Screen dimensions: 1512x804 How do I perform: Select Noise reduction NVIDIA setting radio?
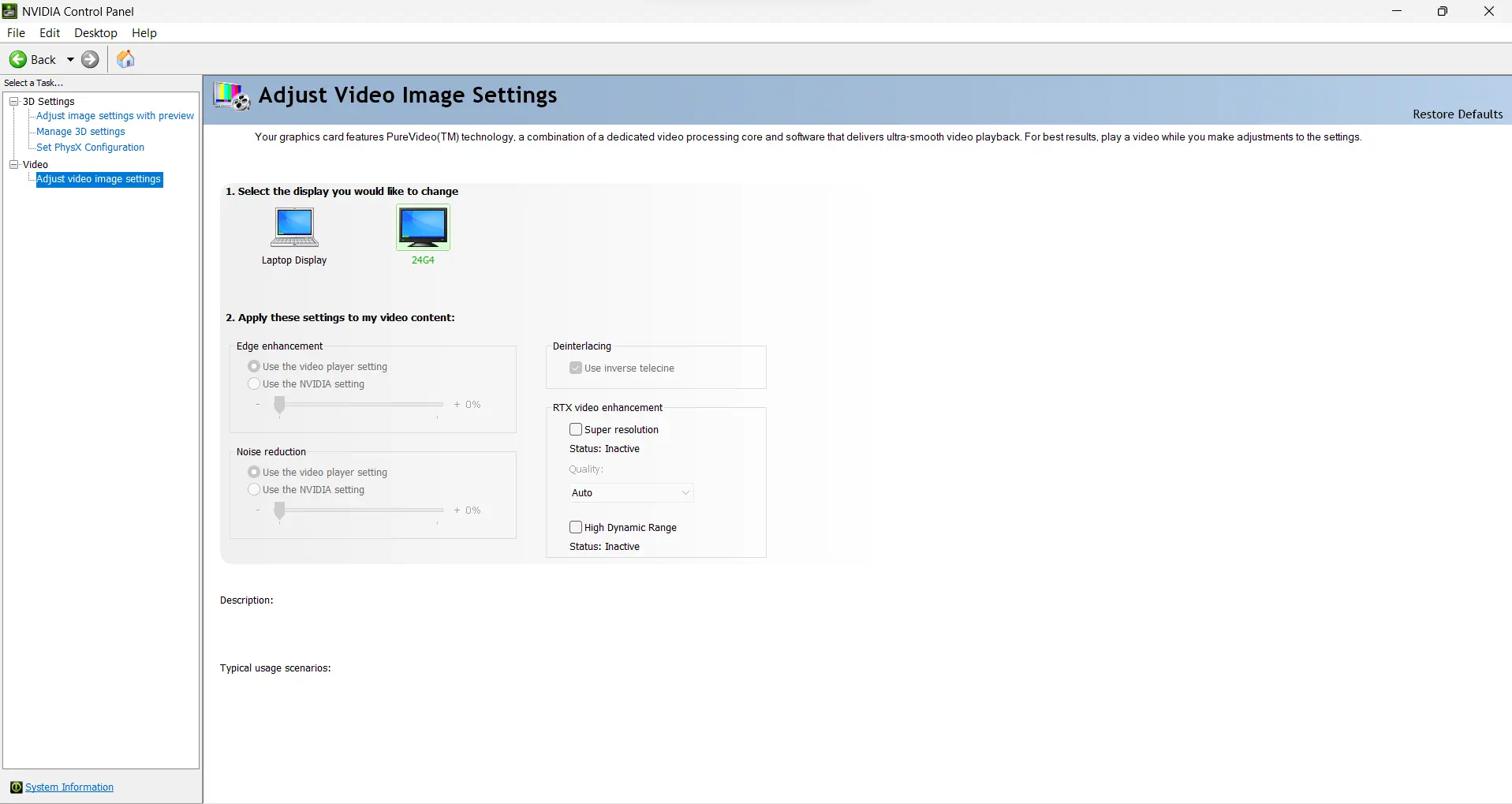point(254,489)
